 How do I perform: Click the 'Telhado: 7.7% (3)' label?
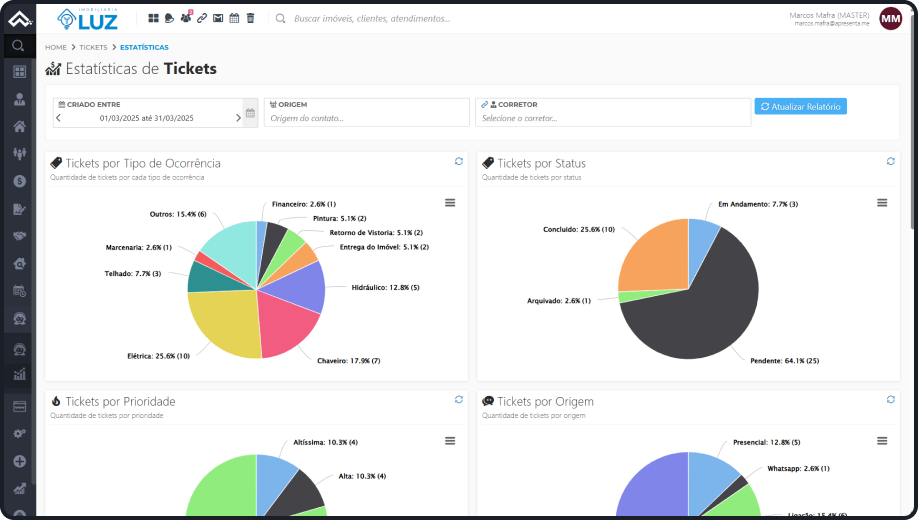pos(133,273)
